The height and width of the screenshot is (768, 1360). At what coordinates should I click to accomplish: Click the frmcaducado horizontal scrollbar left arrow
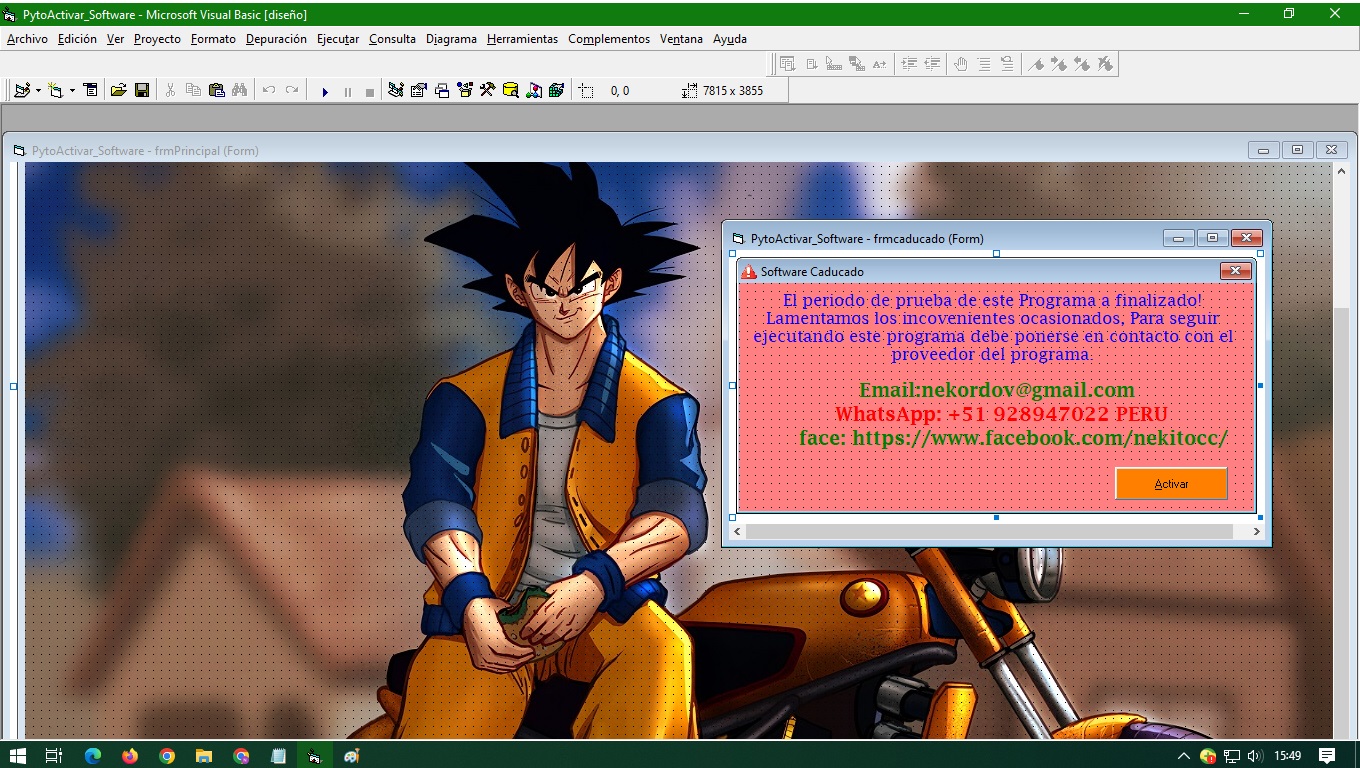pyautogui.click(x=737, y=532)
